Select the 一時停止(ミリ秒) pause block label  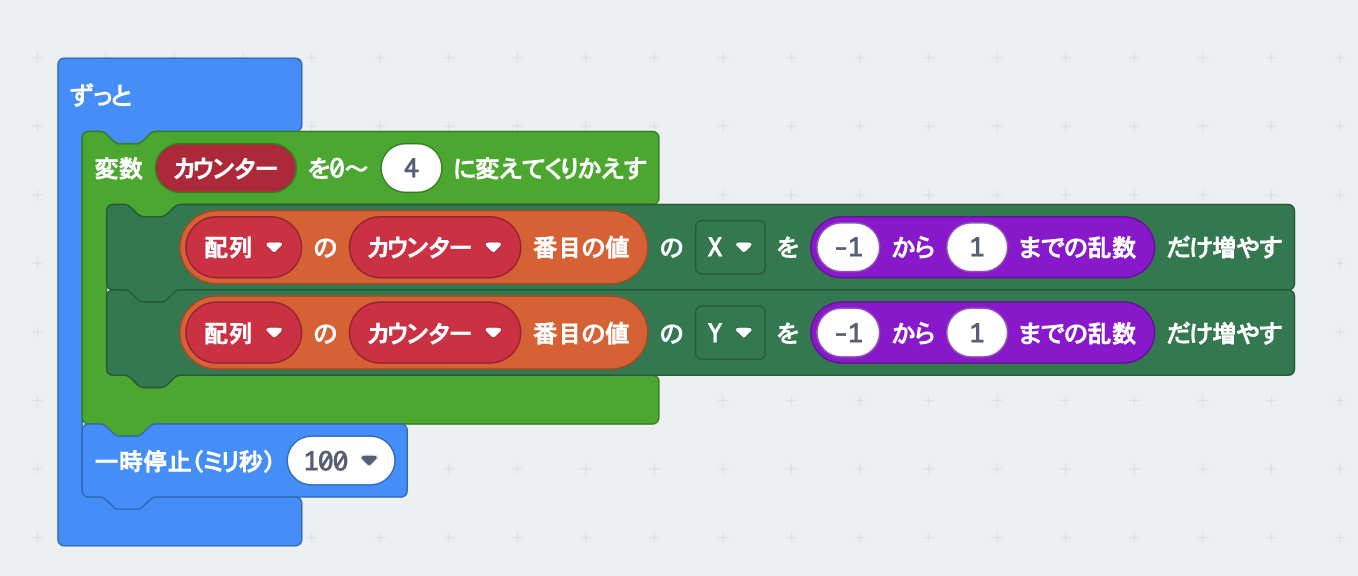point(184,461)
